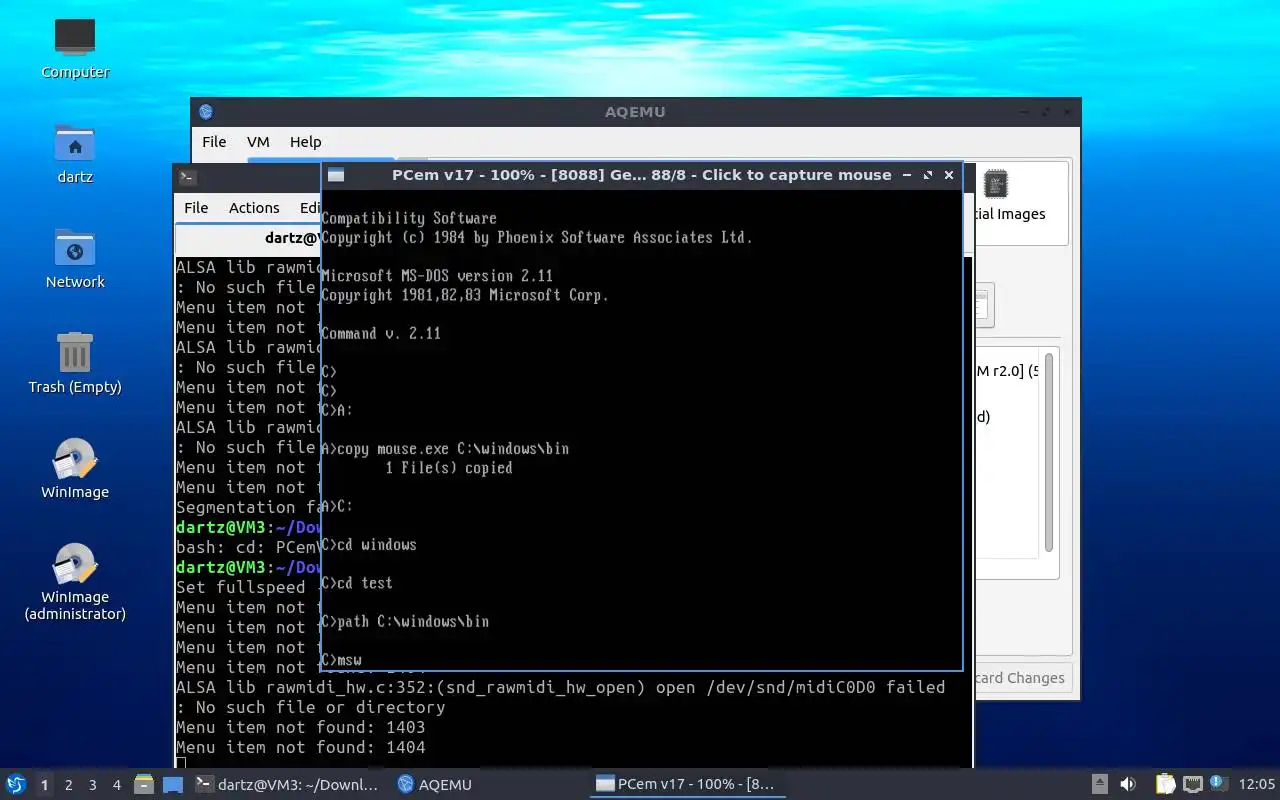Open the Computer desktop icon
This screenshot has height=800, width=1280.
tap(75, 47)
